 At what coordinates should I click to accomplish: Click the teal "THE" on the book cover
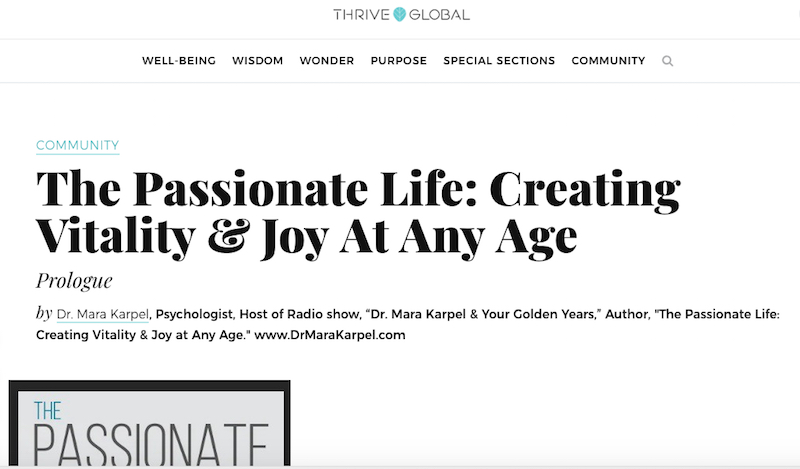click(47, 411)
